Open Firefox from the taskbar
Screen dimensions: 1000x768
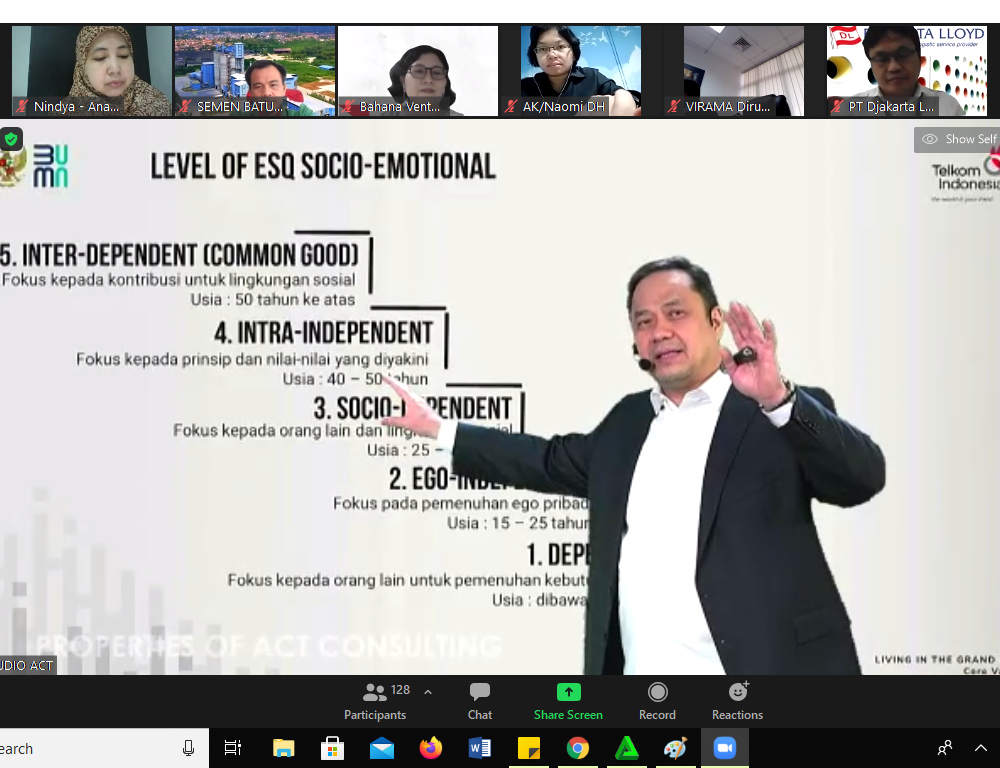pyautogui.click(x=431, y=748)
